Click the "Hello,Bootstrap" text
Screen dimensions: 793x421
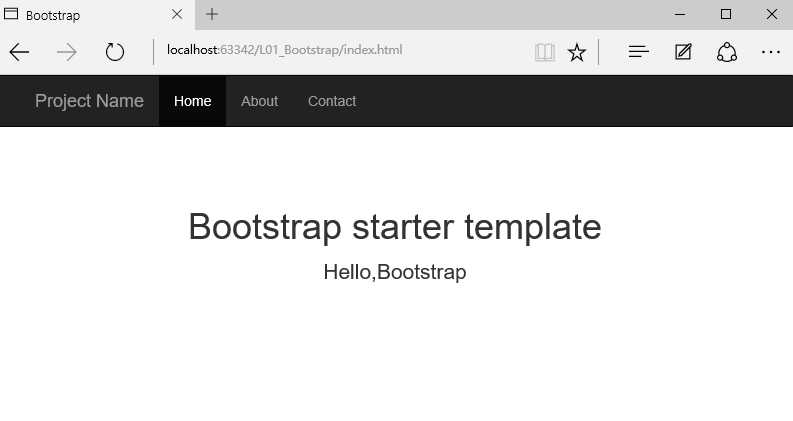(395, 272)
